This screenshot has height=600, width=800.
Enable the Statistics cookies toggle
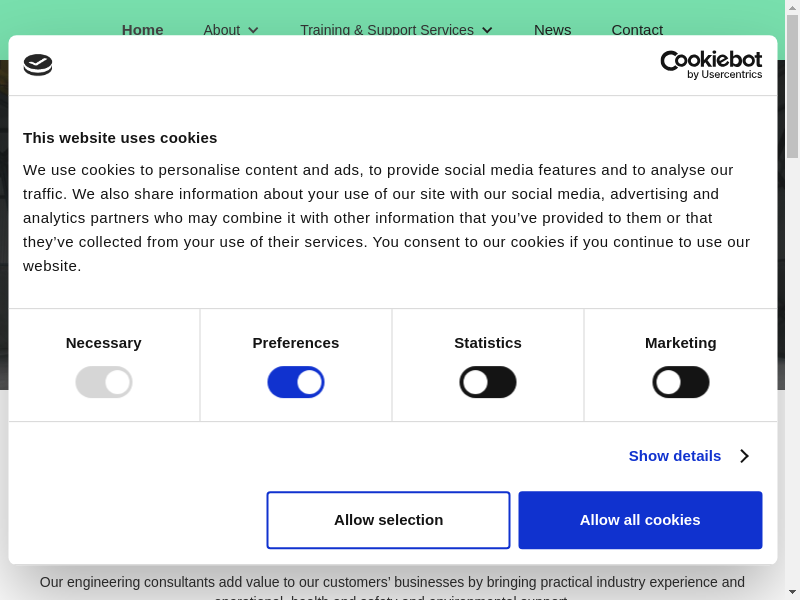point(488,382)
